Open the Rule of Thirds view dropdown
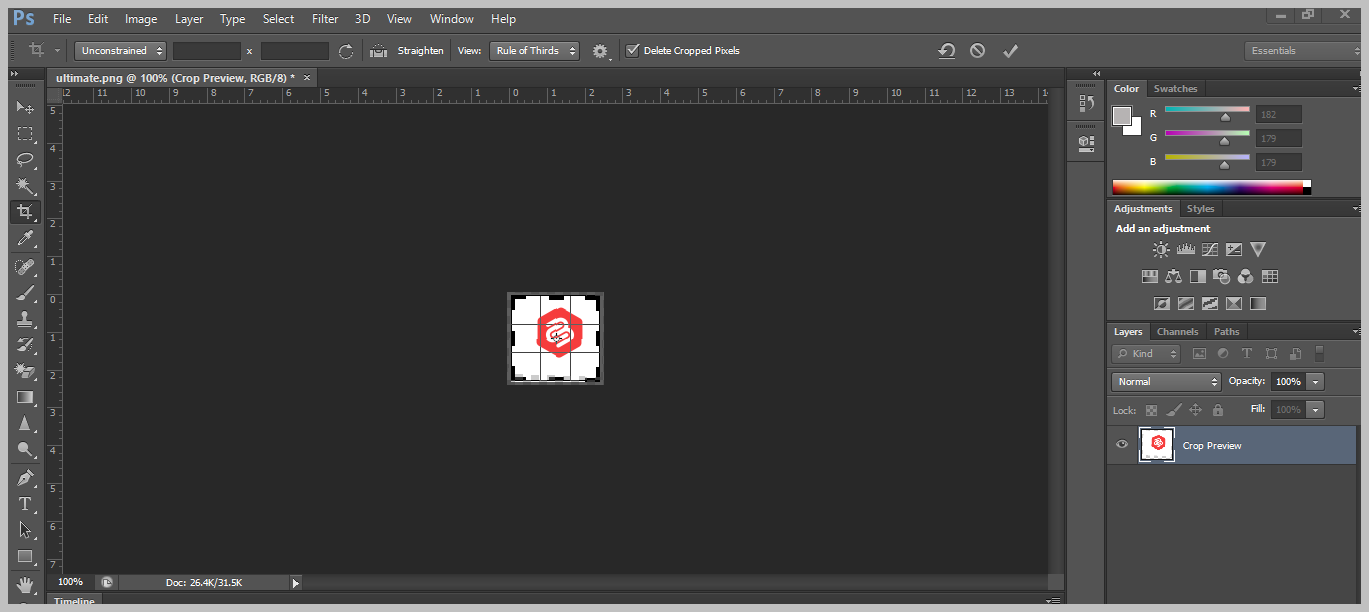Viewport: 1369px width, 612px height. 534,51
